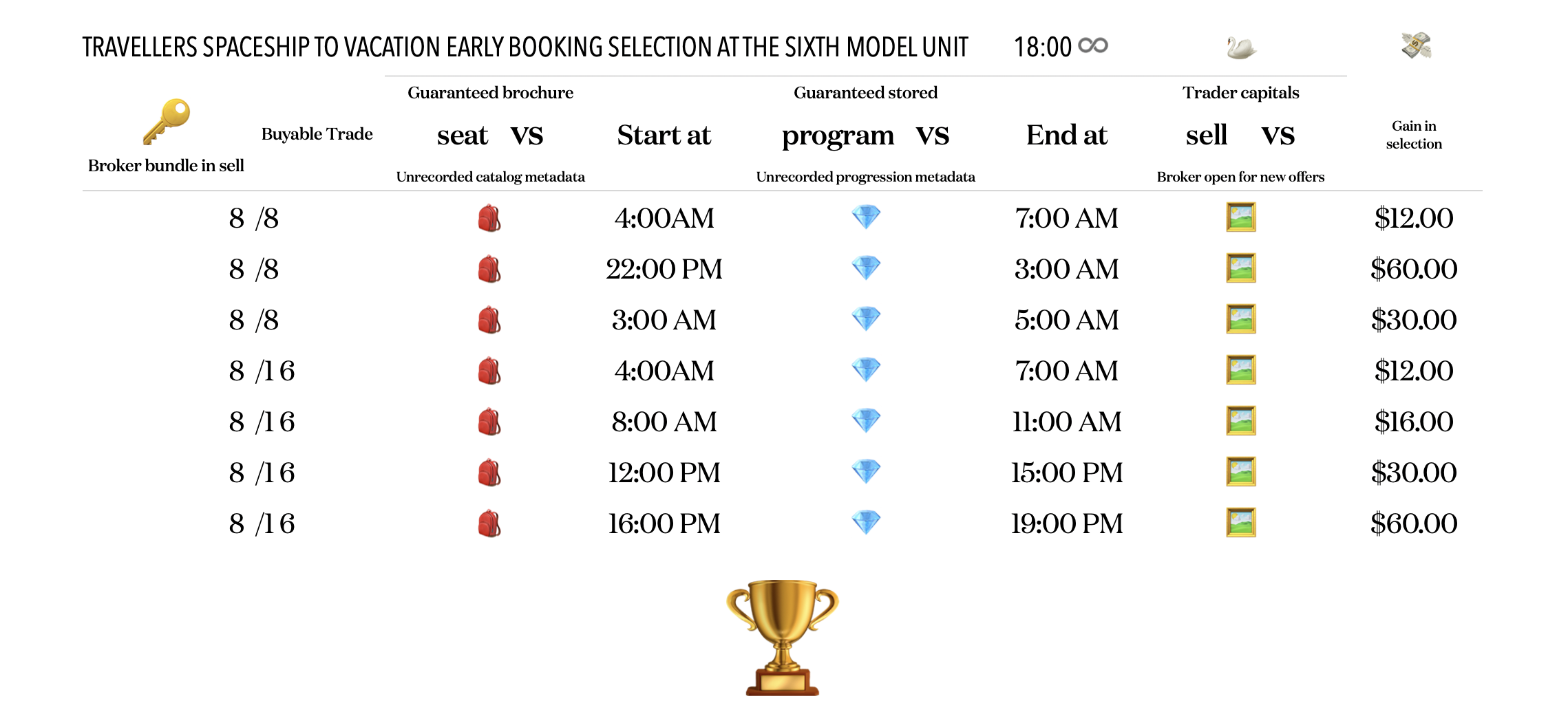The height and width of the screenshot is (725, 1568).
Task: Click the diamond icon in the 8:00 AM row
Action: coord(866,421)
